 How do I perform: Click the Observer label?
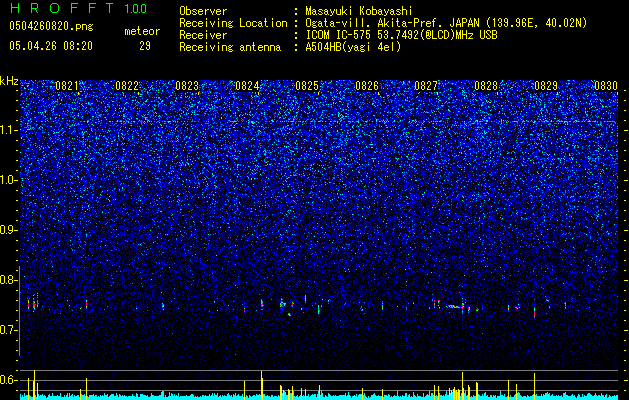(x=203, y=11)
